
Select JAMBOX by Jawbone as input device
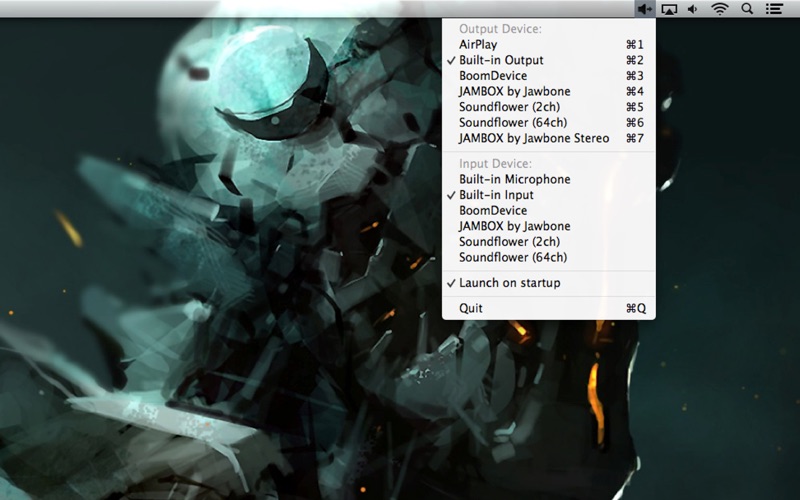[548, 226]
